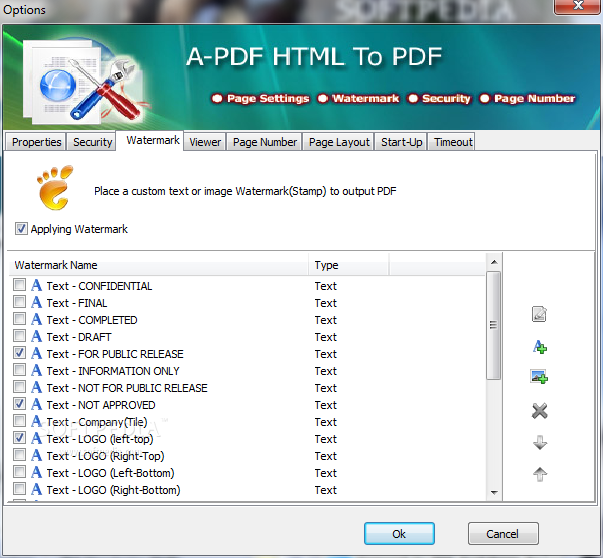Move watermark up with up arrow
The width and height of the screenshot is (603, 558).
(540, 474)
